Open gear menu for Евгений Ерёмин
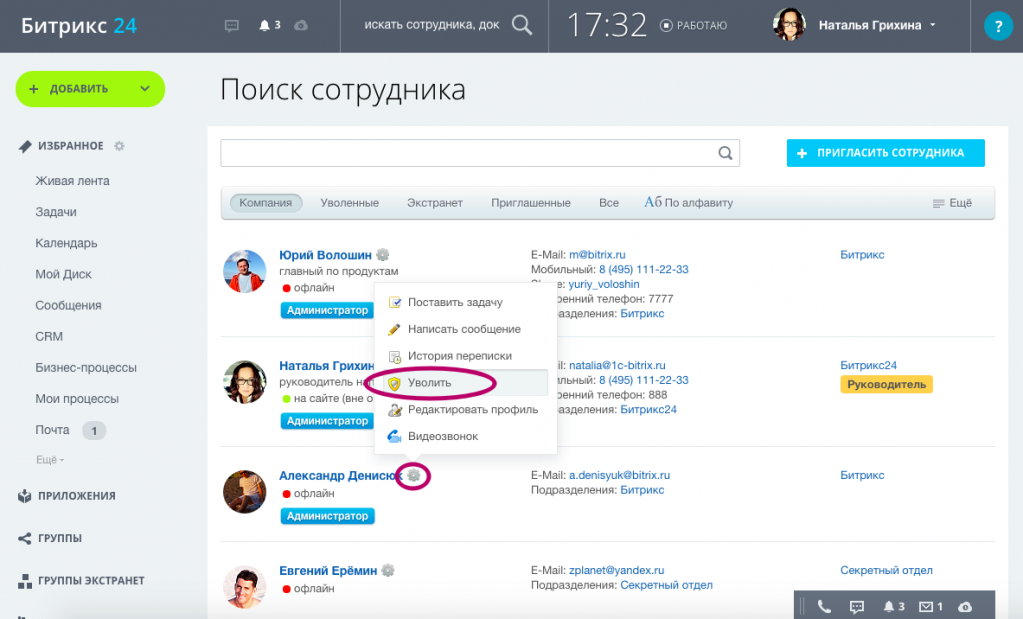This screenshot has width=1023, height=619. coord(388,570)
